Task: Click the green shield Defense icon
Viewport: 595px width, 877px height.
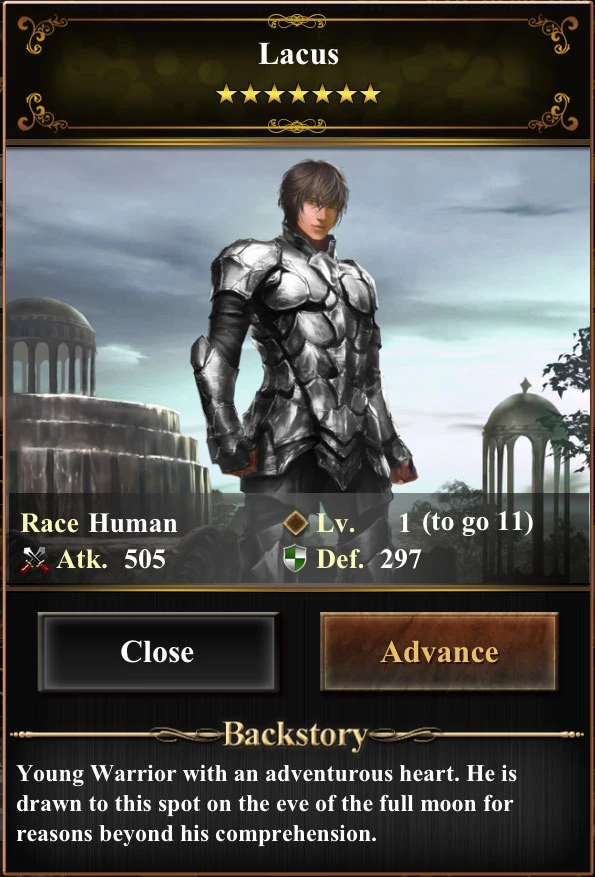Action: tap(295, 559)
